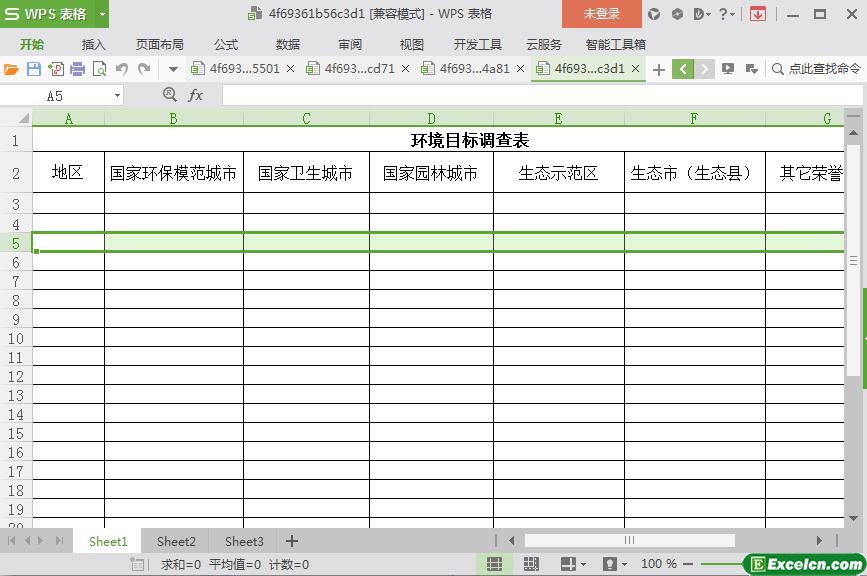Image resolution: width=867 pixels, height=576 pixels.
Task: Click the skin icon in the title bar
Action: pos(654,14)
